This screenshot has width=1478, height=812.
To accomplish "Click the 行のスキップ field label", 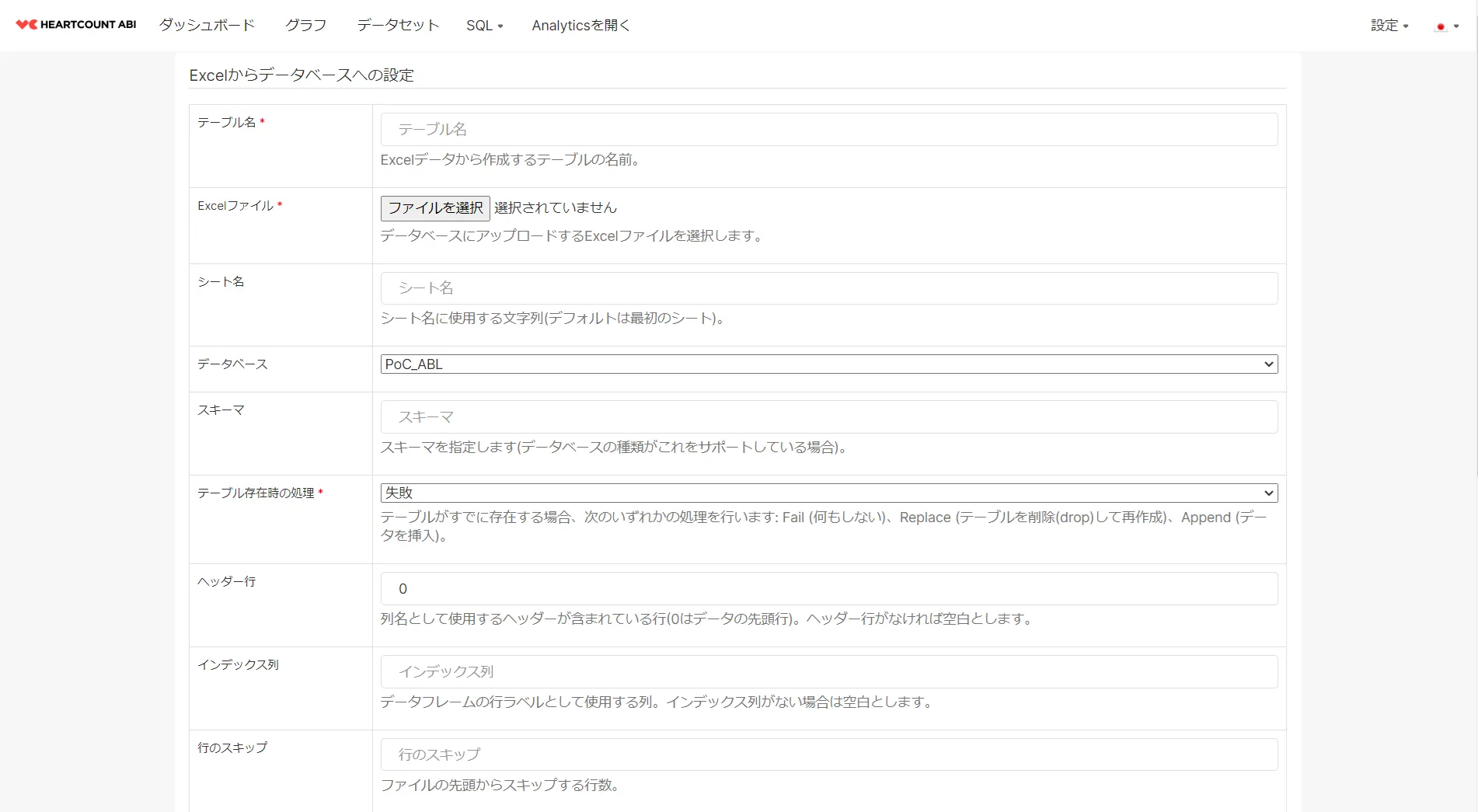I will (x=232, y=748).
